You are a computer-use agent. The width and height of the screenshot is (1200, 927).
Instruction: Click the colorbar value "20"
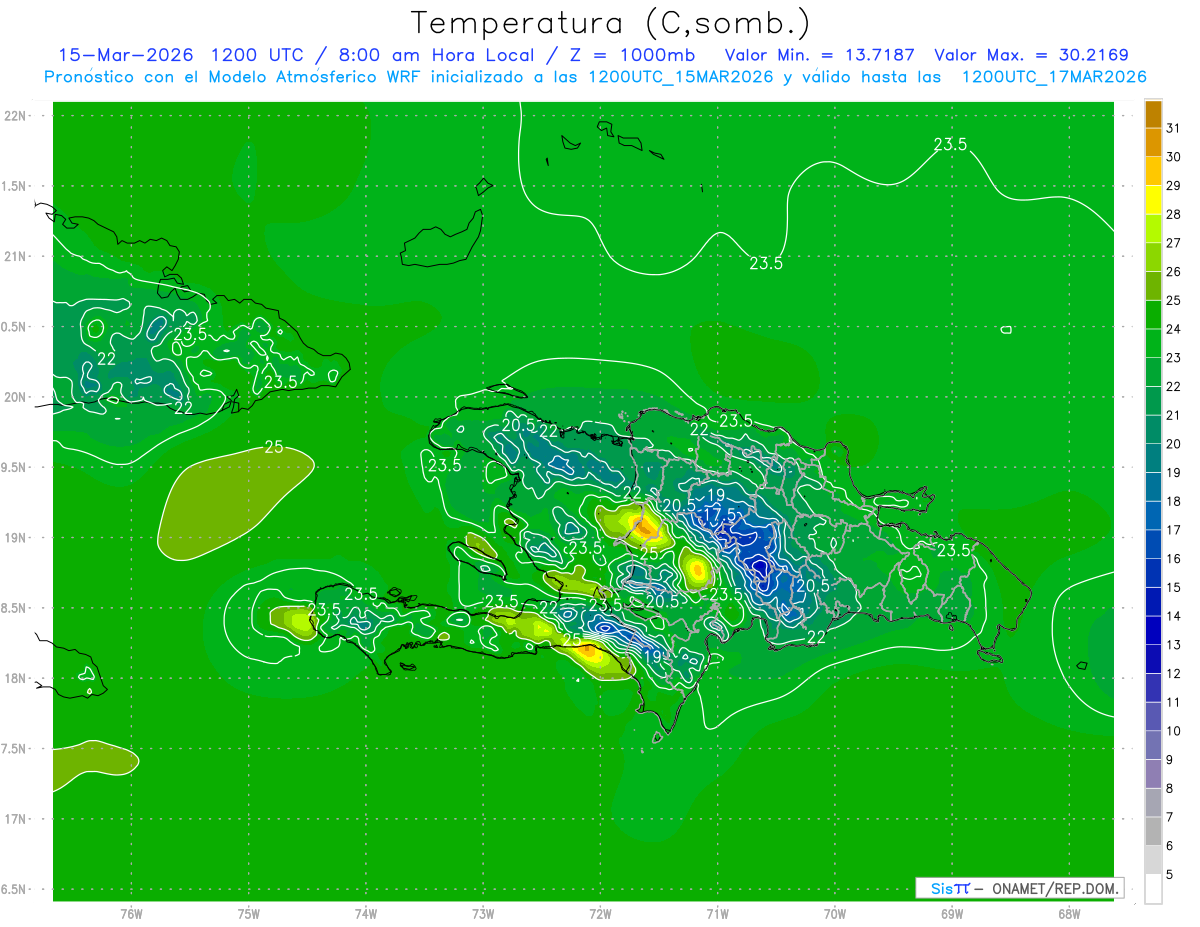[1175, 444]
